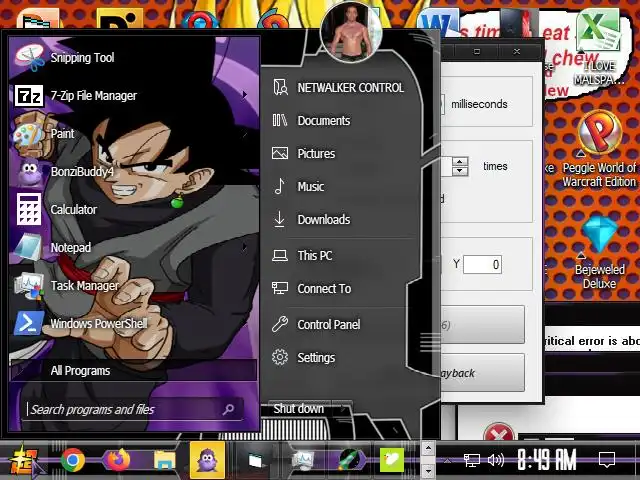The image size is (640, 480).
Task: Click the Shut down button
Action: 298,409
